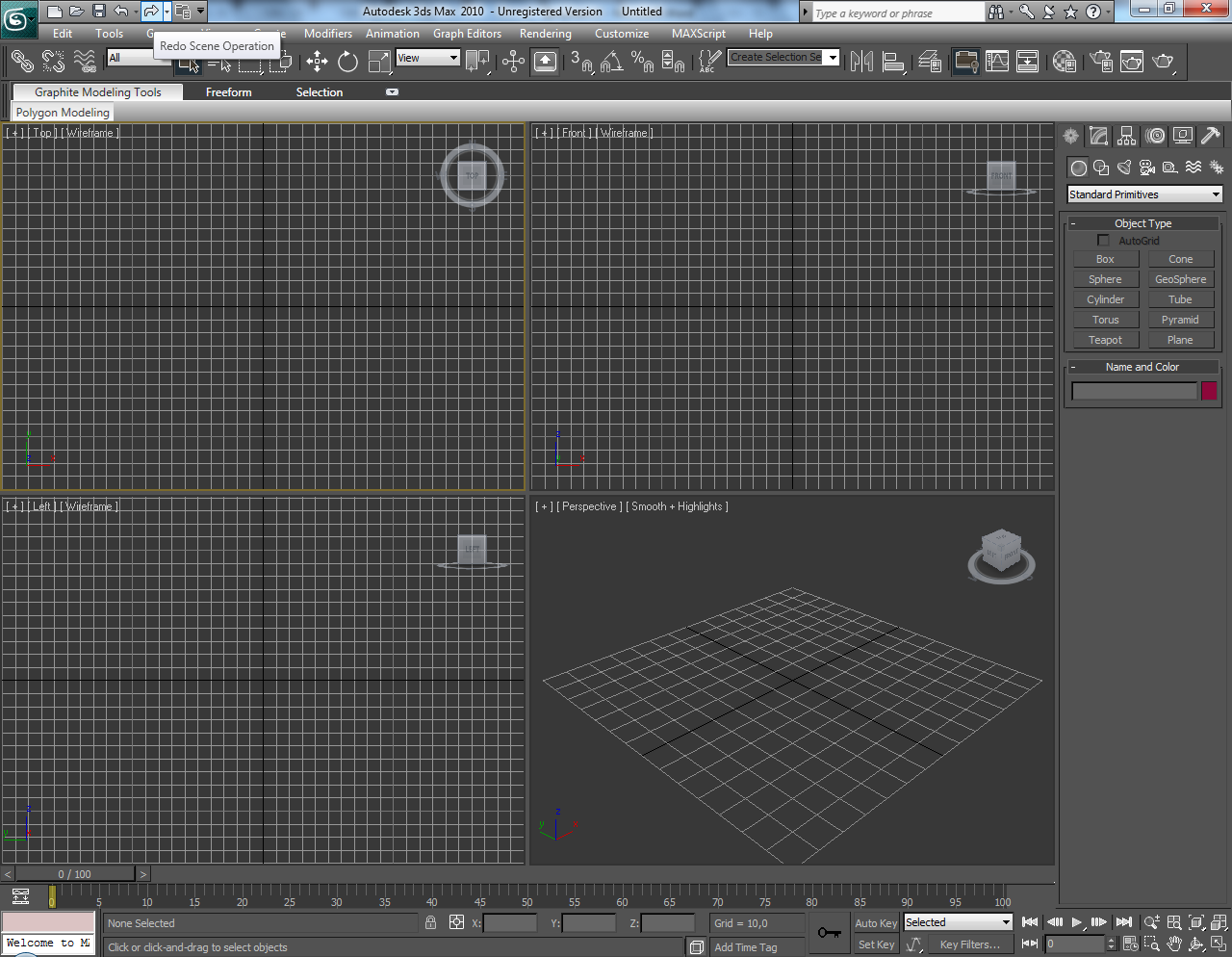
Task: Open the View reference coordinate dropdown
Action: (428, 58)
